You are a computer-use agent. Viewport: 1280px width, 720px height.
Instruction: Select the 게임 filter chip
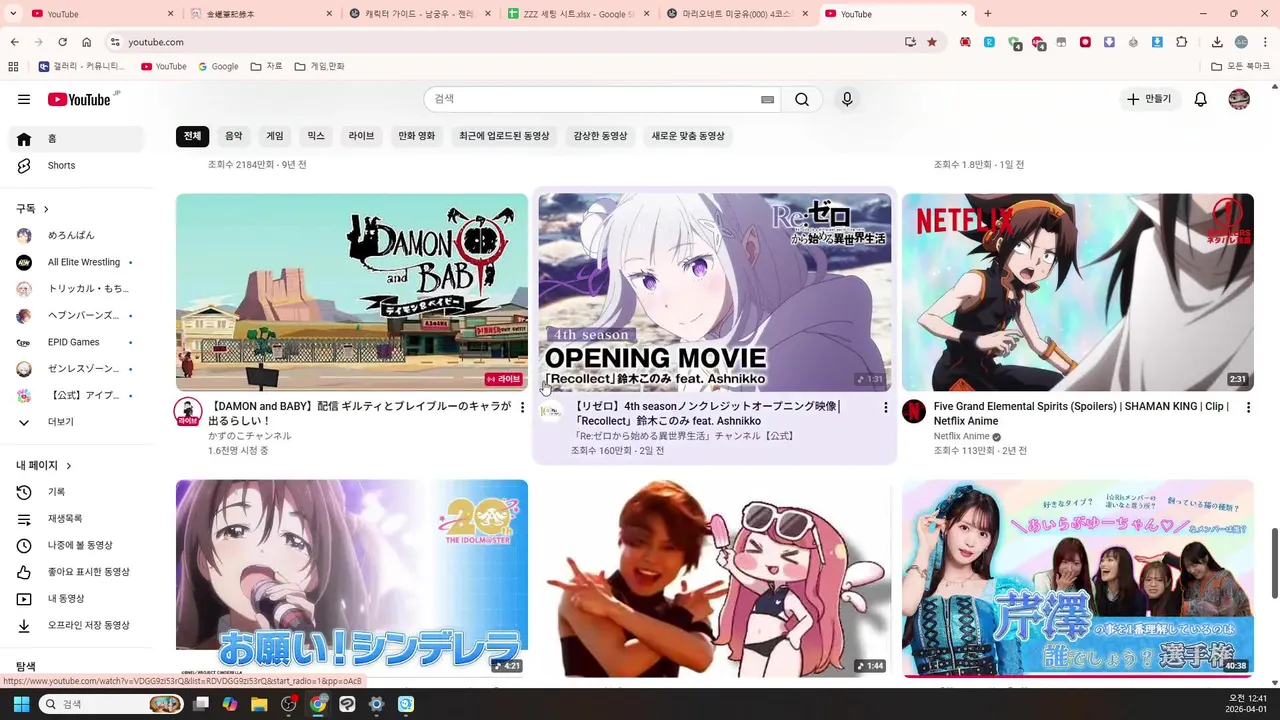point(275,135)
